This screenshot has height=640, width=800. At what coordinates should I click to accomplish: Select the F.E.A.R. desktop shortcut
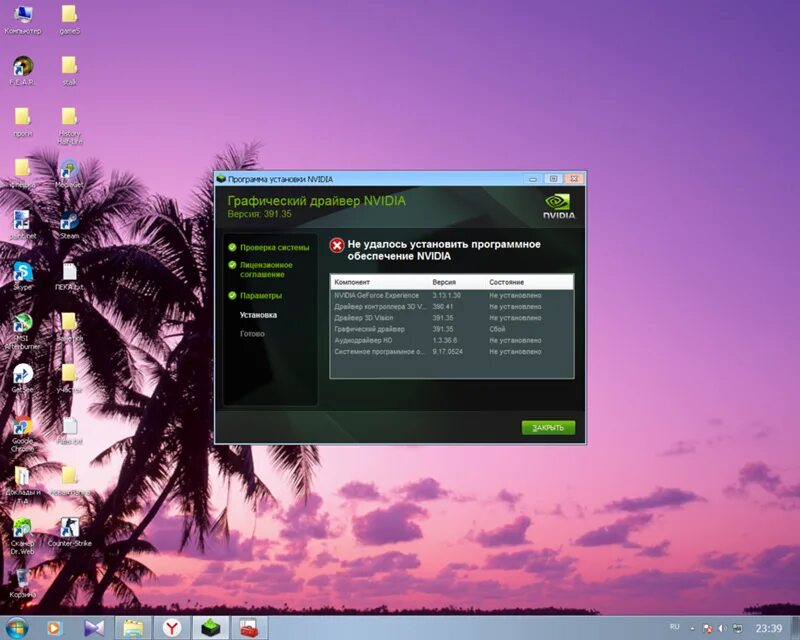coord(22,70)
